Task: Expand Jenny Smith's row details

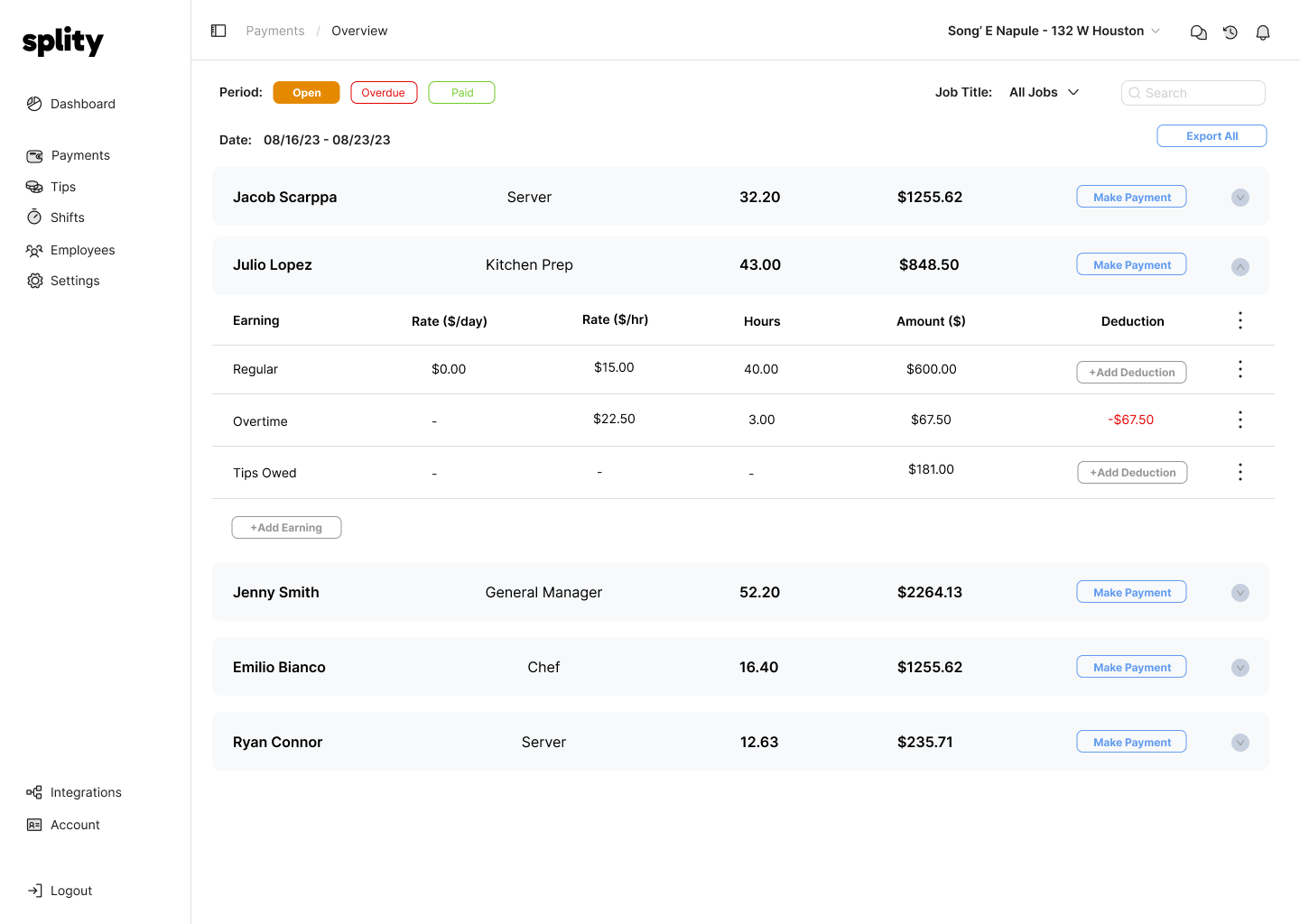Action: coord(1240,593)
